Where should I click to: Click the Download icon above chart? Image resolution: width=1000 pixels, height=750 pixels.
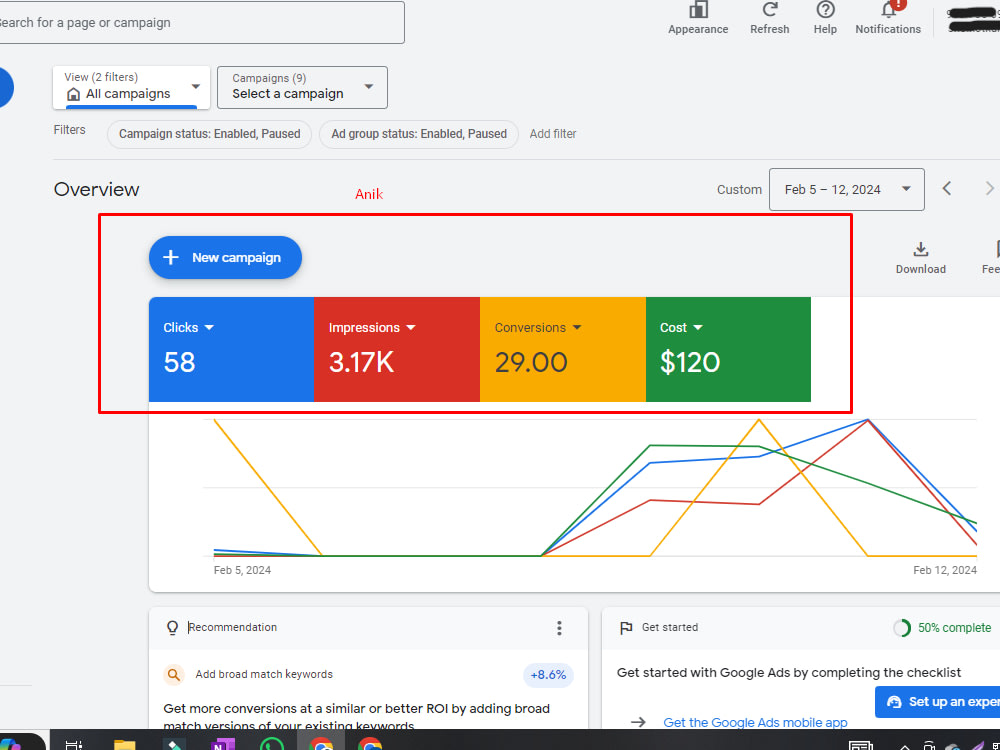(920, 249)
